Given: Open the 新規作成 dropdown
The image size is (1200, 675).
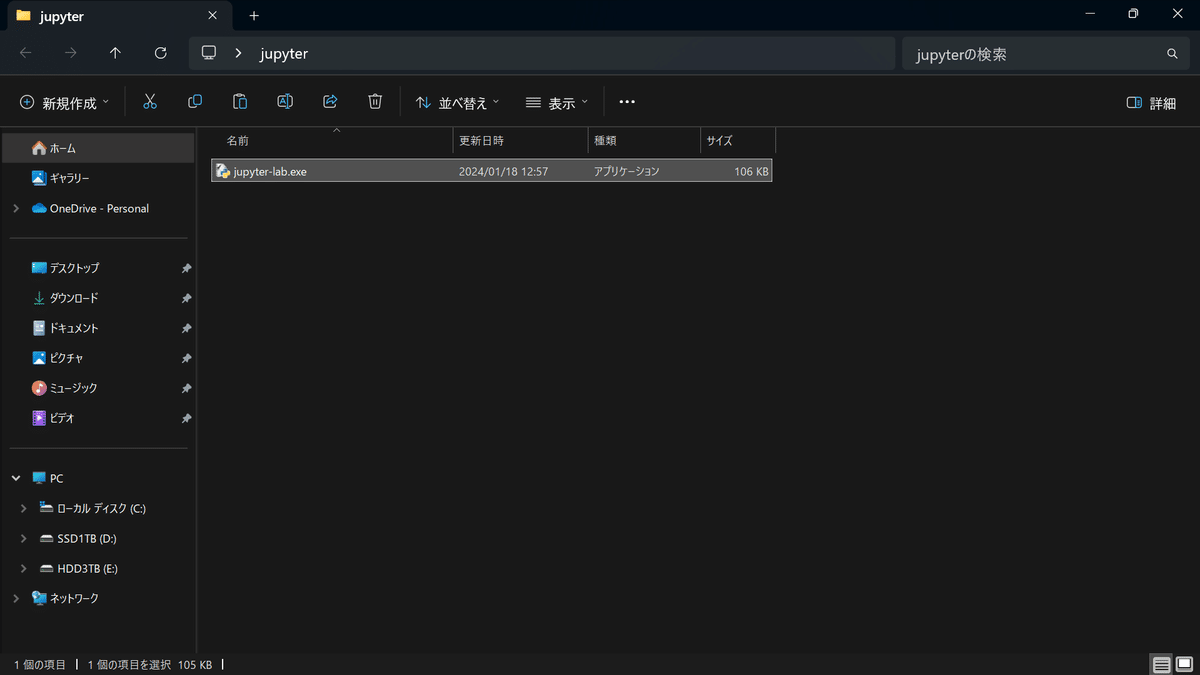Looking at the screenshot, I should coord(64,103).
